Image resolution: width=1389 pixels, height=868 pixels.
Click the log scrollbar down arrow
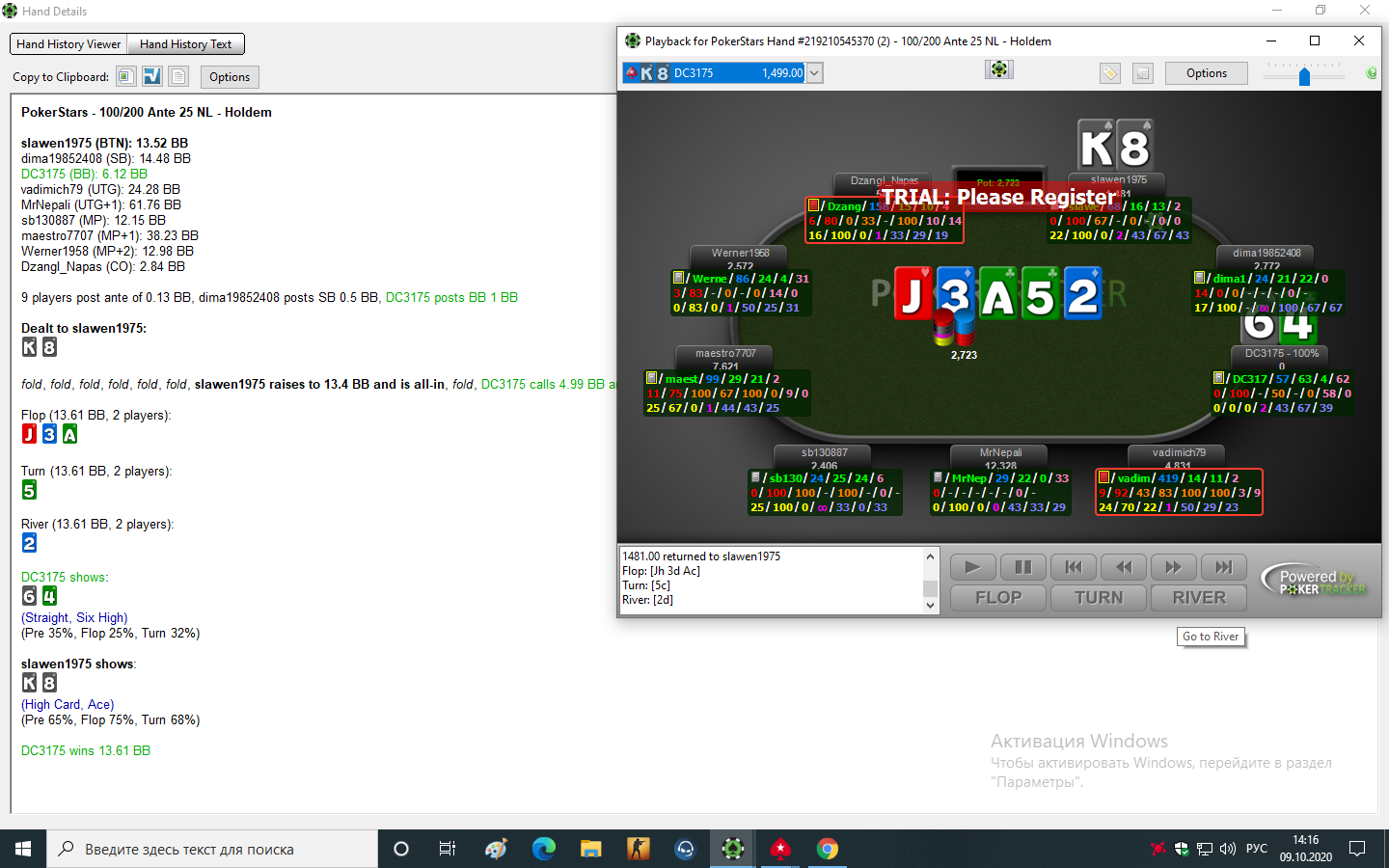click(930, 606)
